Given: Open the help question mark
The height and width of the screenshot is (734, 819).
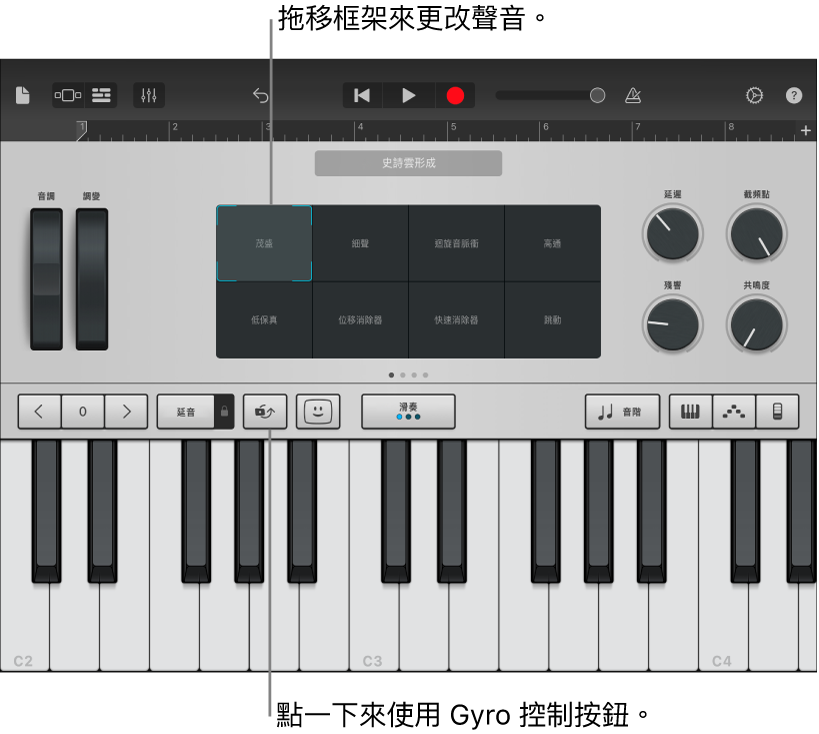Looking at the screenshot, I should click(x=794, y=96).
